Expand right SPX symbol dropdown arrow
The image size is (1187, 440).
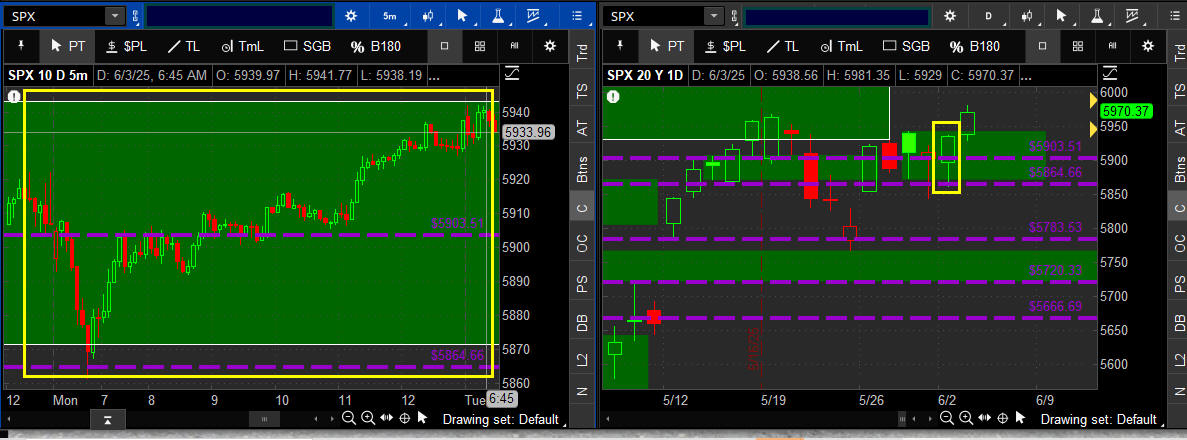(713, 15)
